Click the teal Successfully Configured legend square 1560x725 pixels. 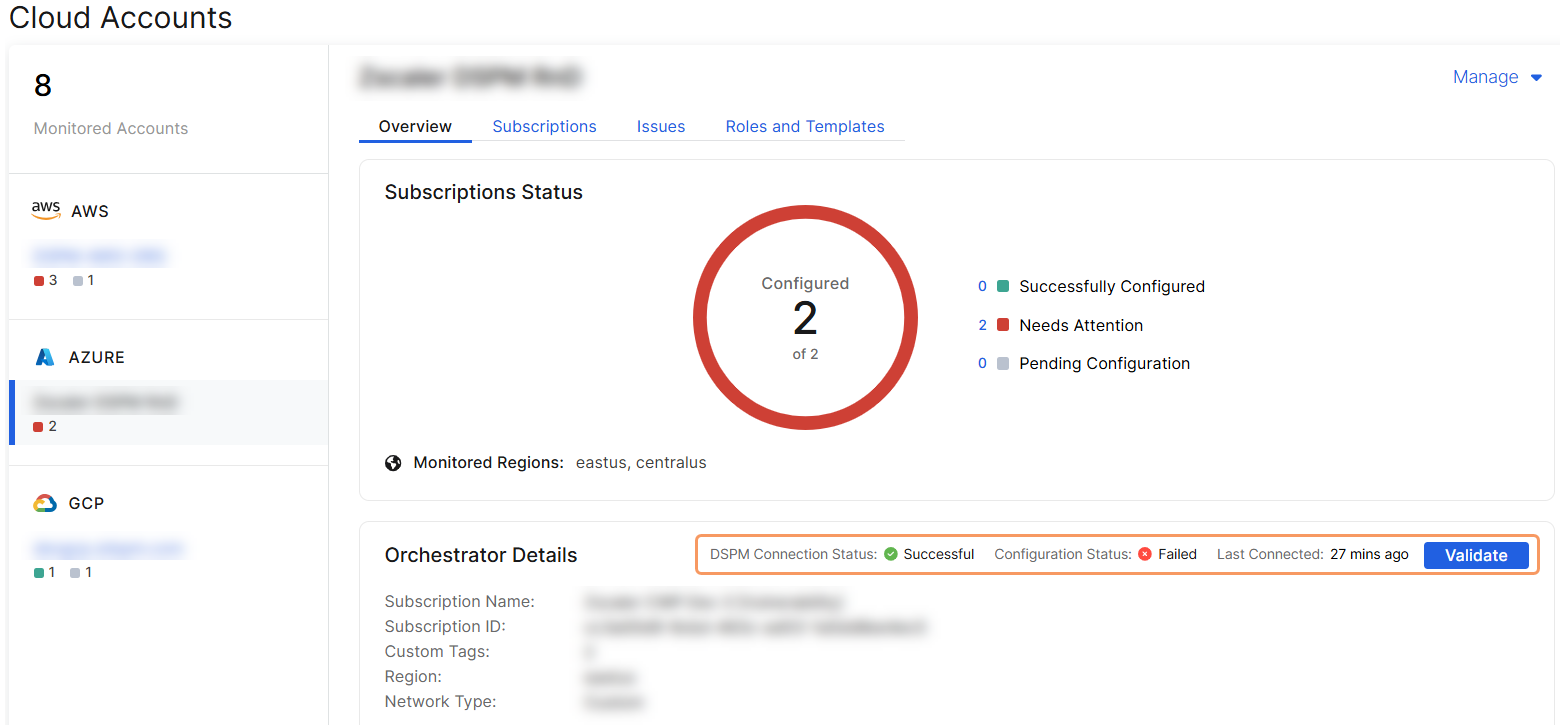pos(1003,285)
